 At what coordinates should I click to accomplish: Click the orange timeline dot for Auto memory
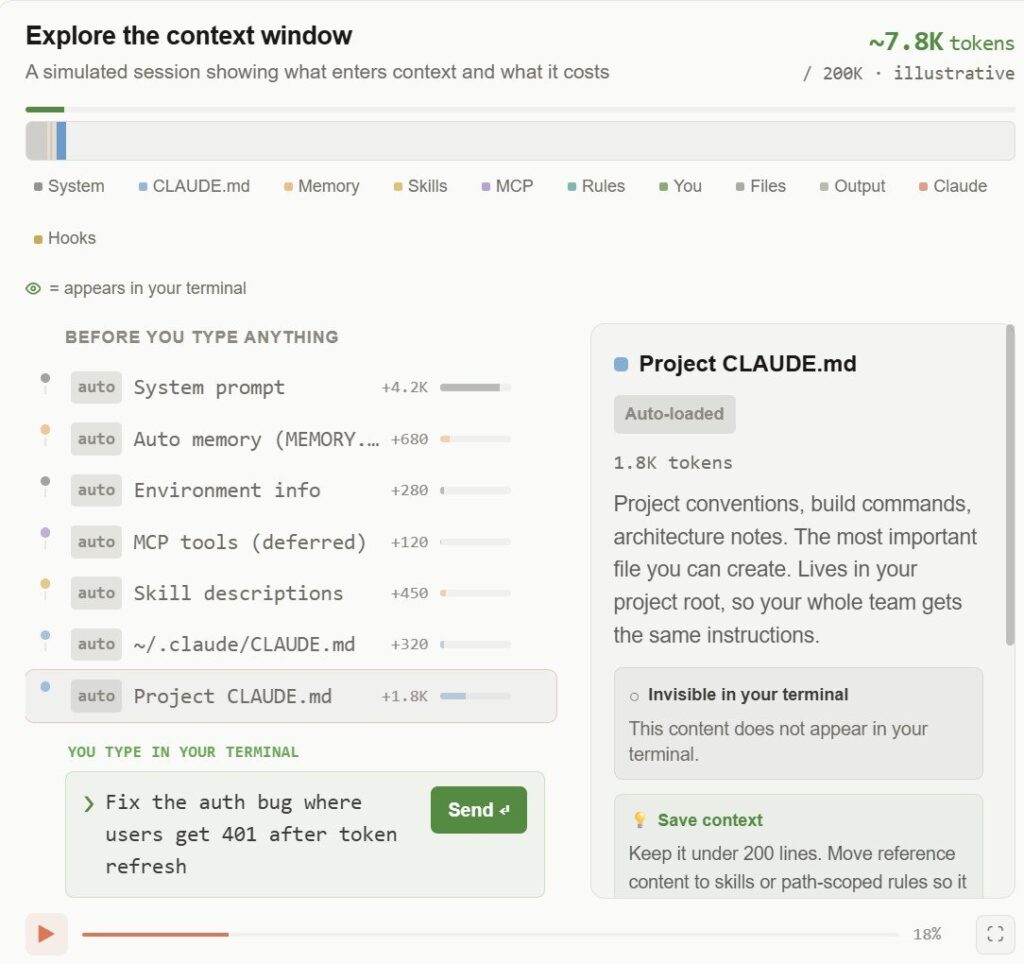tap(45, 430)
